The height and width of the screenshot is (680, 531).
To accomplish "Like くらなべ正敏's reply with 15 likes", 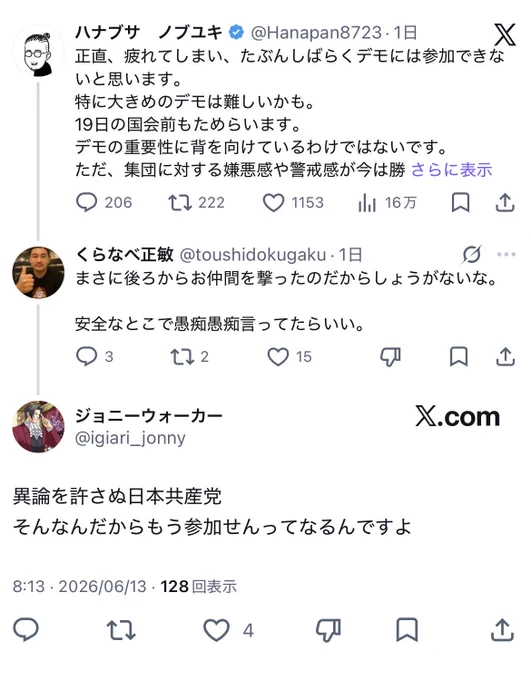I will click(x=278, y=356).
